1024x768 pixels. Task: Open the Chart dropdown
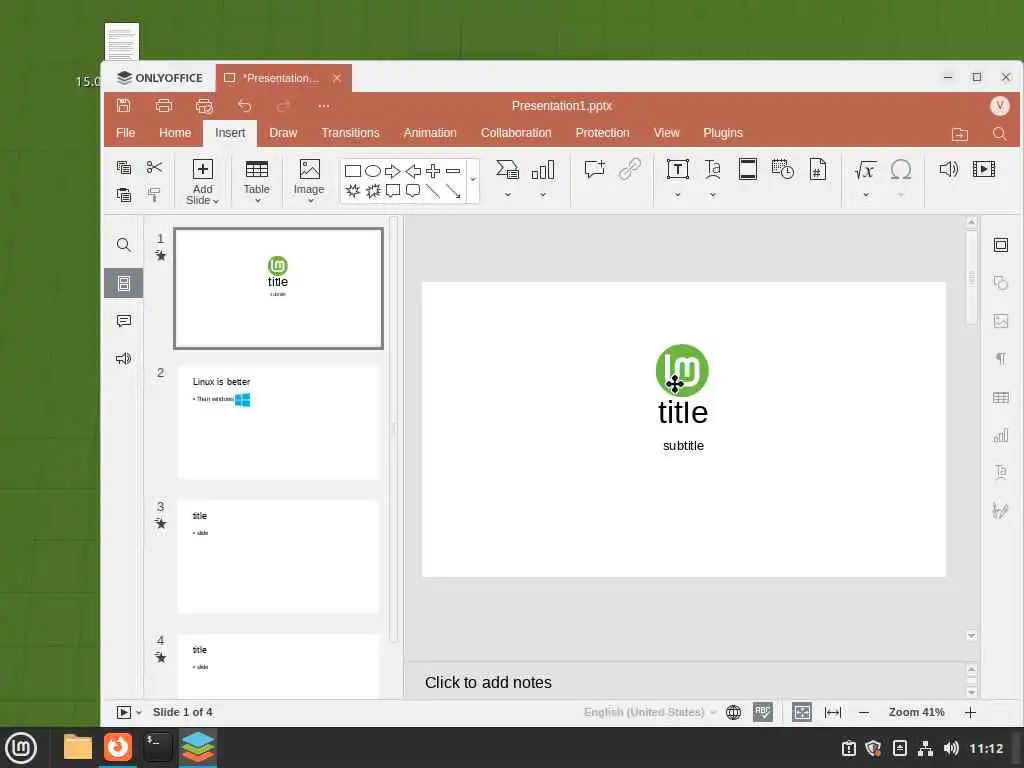[x=543, y=195]
